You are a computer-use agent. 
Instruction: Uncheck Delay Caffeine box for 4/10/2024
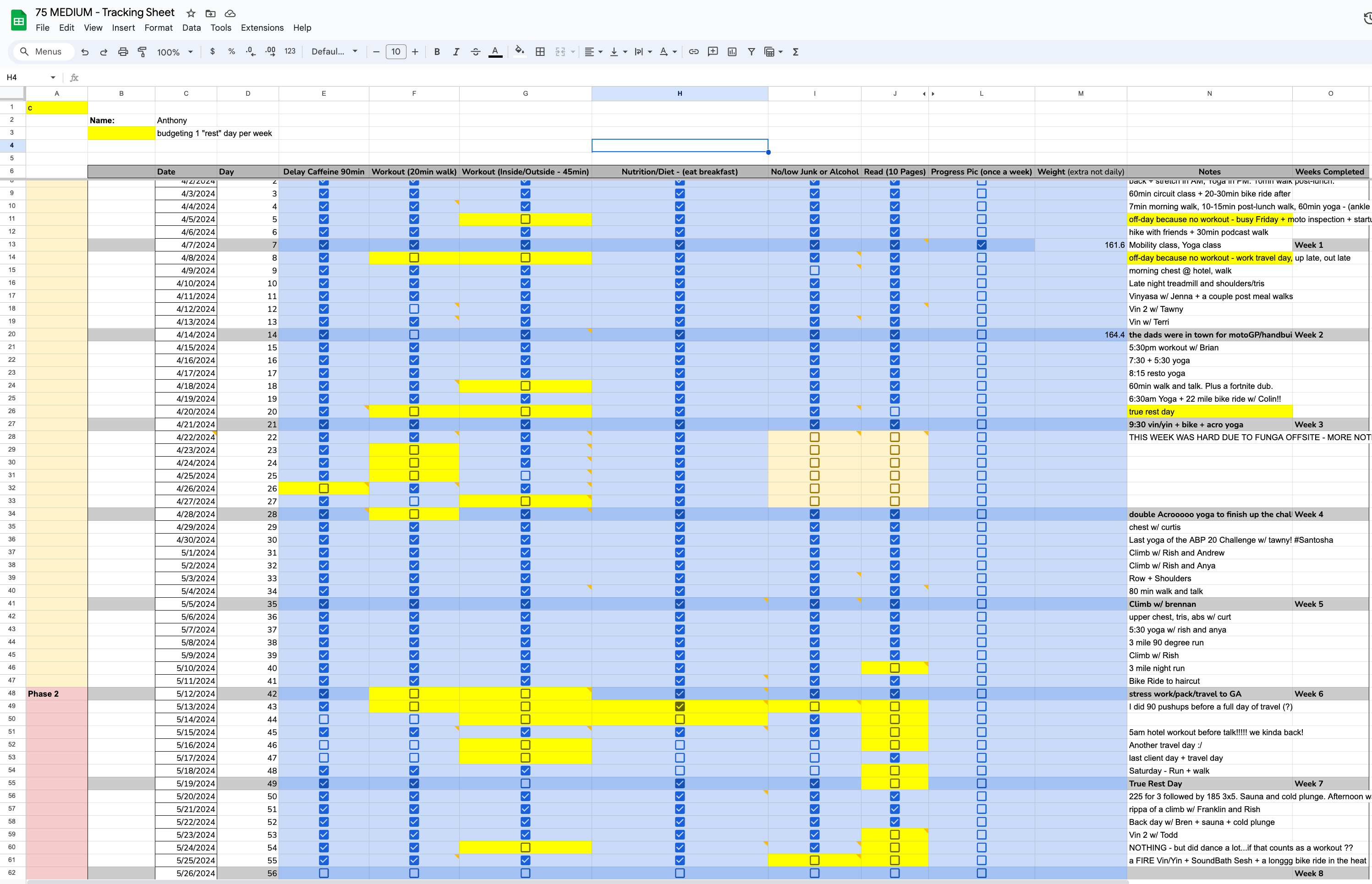[324, 283]
